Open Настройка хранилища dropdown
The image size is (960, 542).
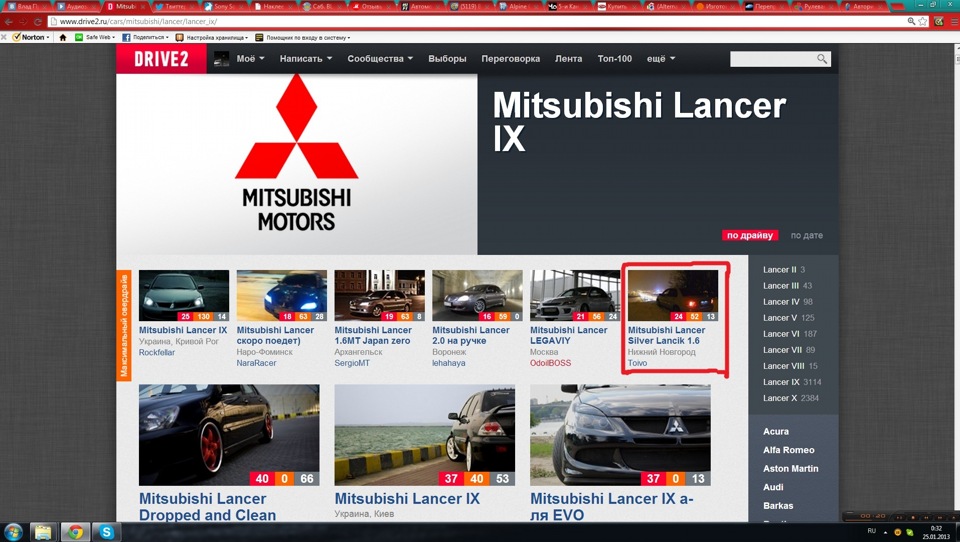point(212,37)
